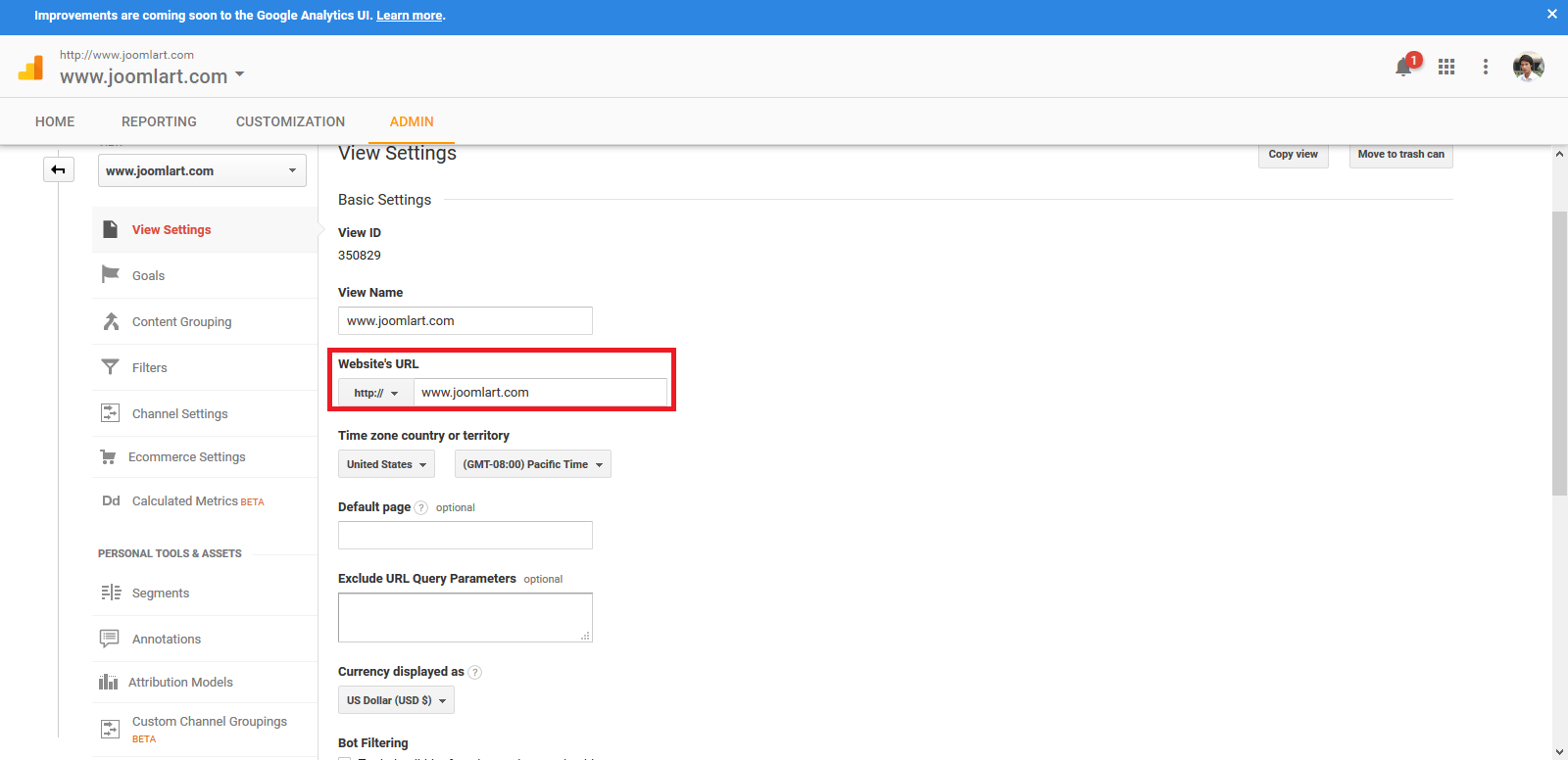Click the user profile avatar
The height and width of the screenshot is (760, 1568).
point(1529,67)
